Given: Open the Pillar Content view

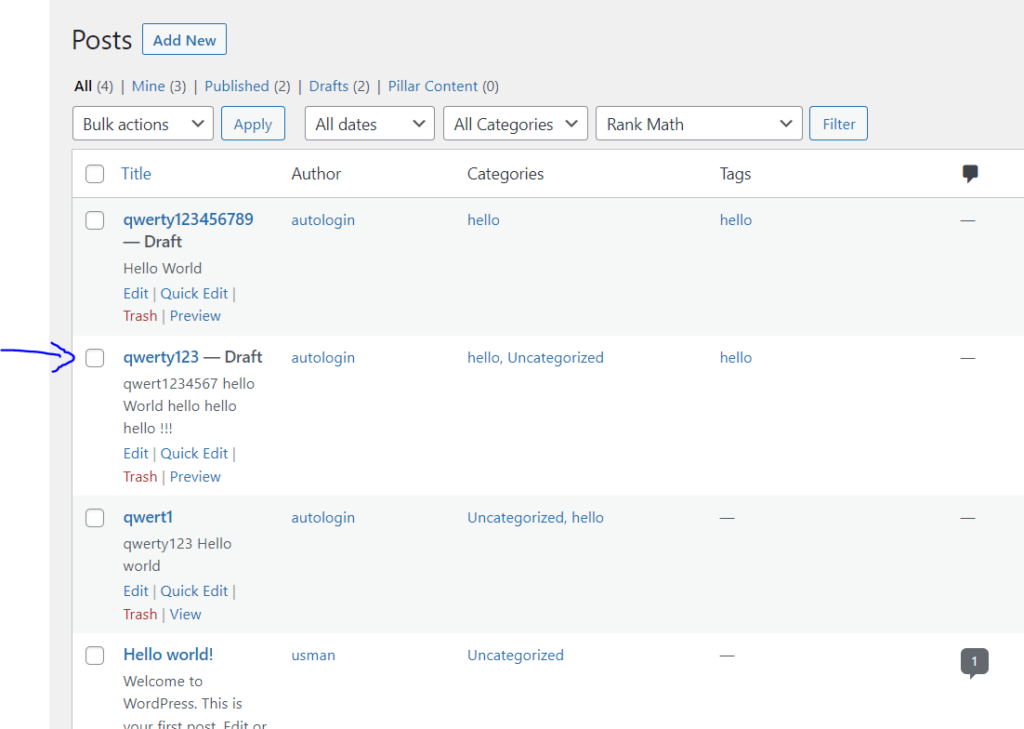Looking at the screenshot, I should click(x=433, y=86).
